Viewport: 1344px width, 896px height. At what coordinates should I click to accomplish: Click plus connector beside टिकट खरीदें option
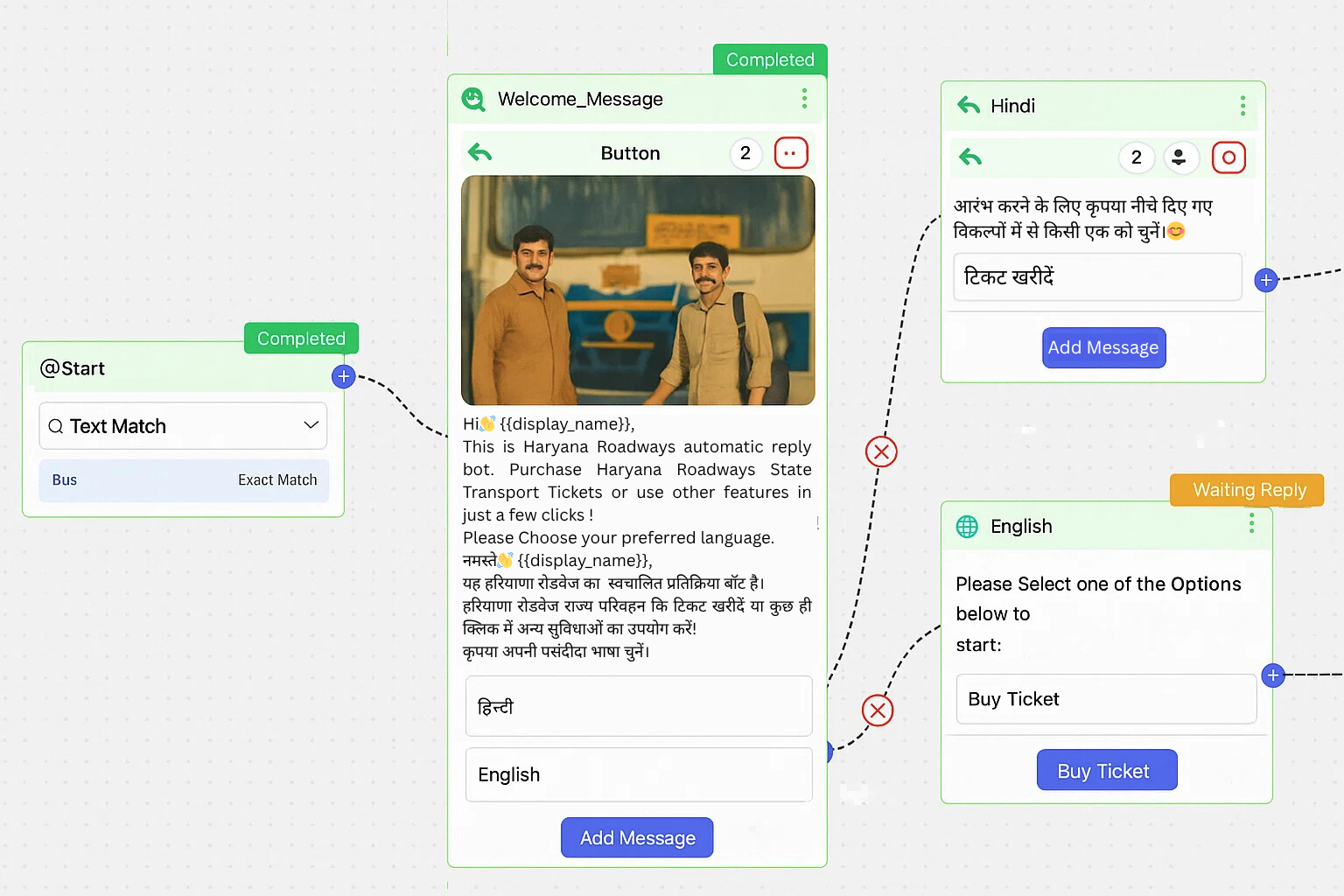[1265, 280]
